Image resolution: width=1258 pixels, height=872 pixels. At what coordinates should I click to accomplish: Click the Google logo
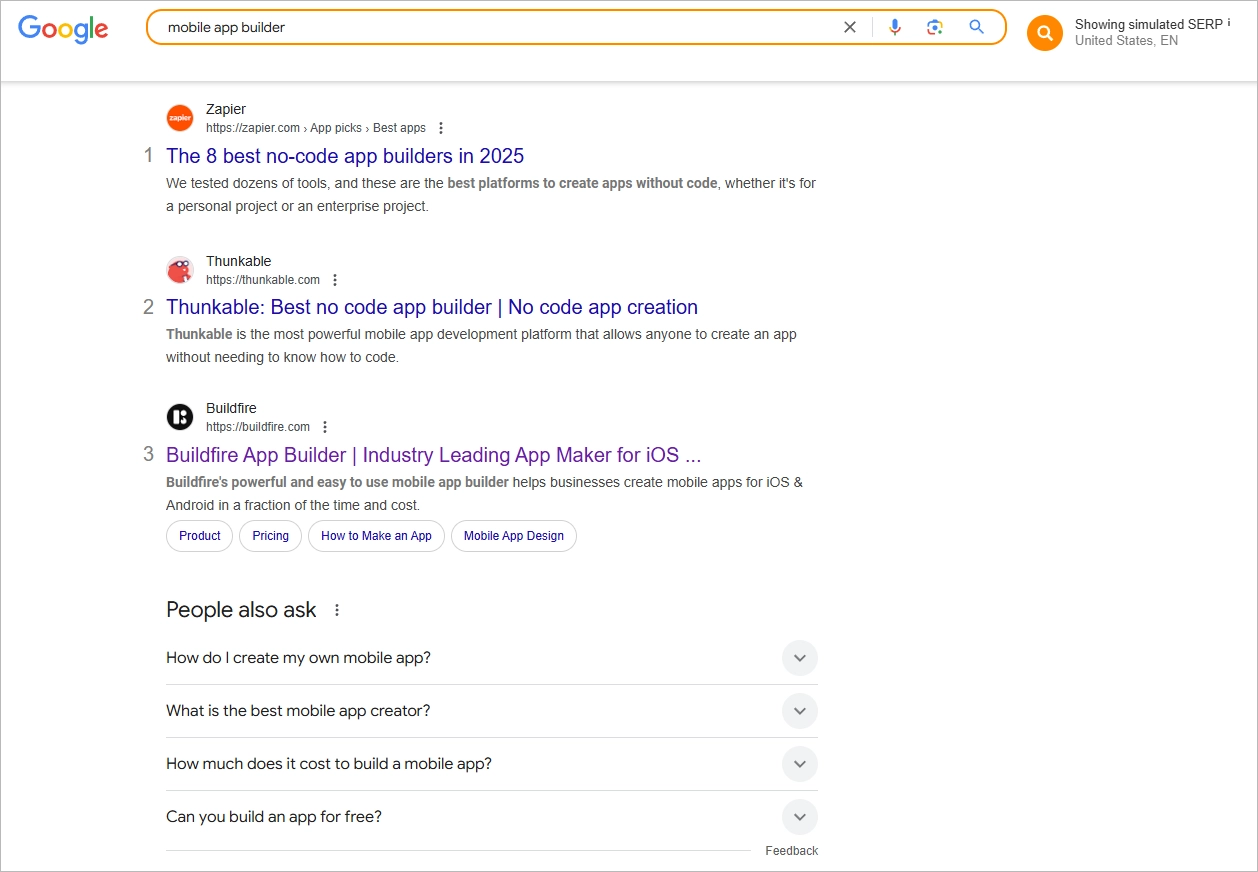[x=62, y=29]
